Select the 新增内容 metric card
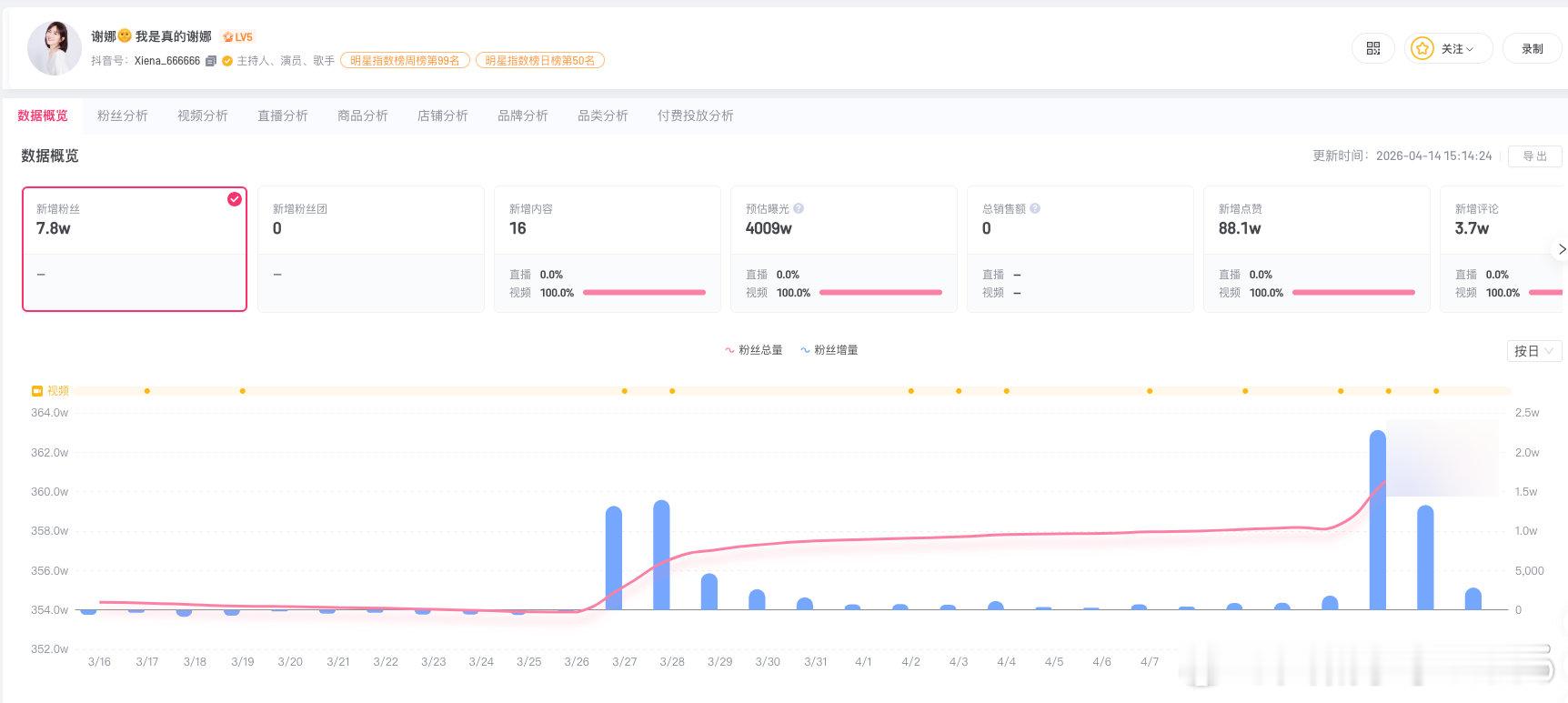The width and height of the screenshot is (1568, 703). pos(608,249)
